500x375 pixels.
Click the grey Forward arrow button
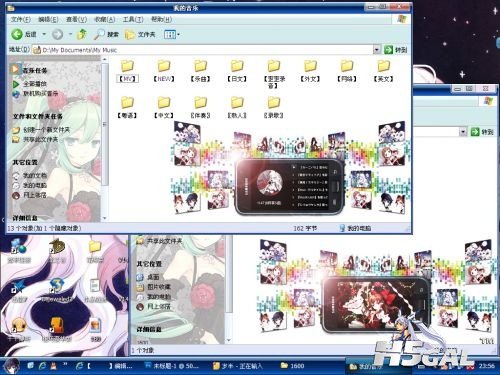click(57, 34)
